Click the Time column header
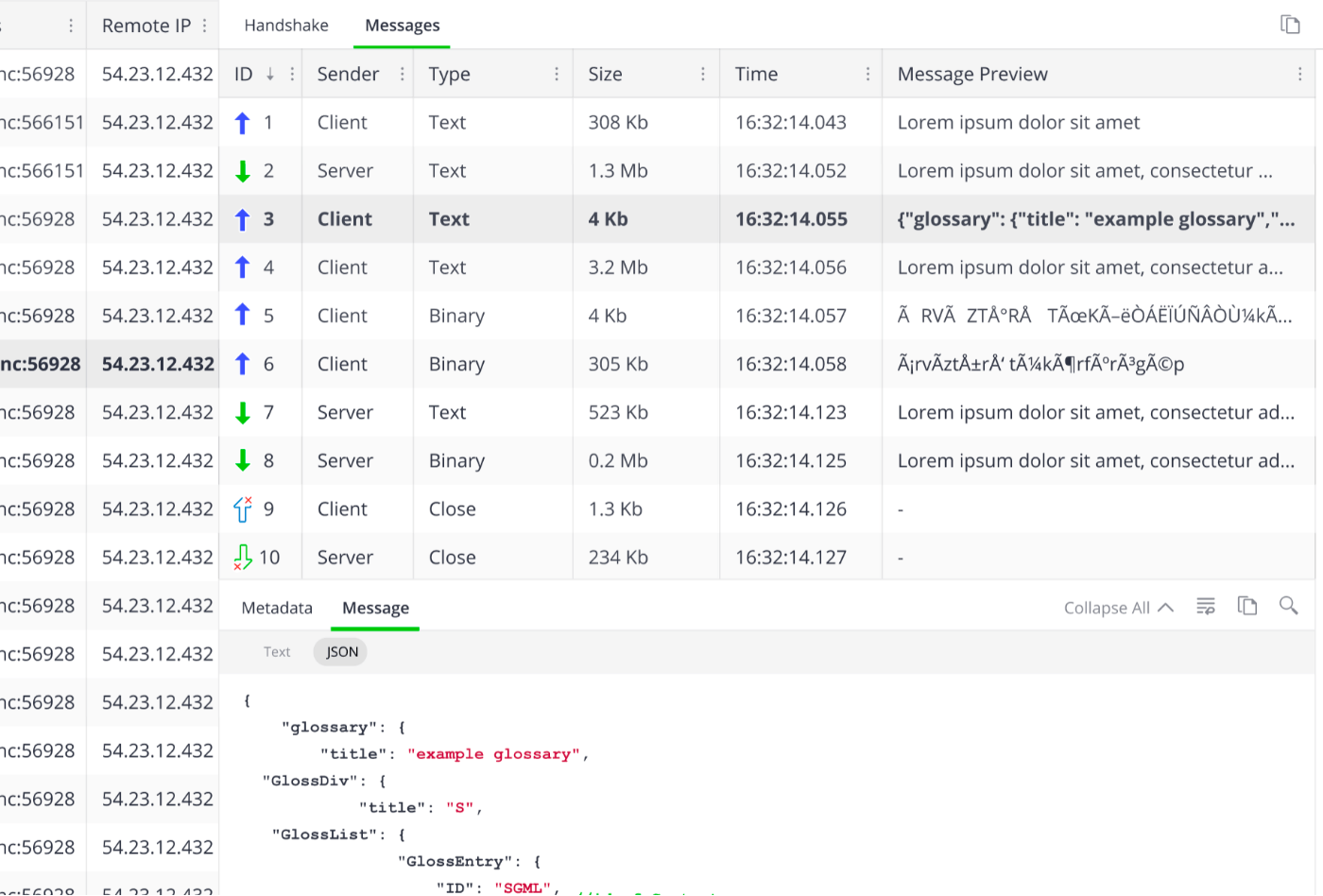 point(756,74)
